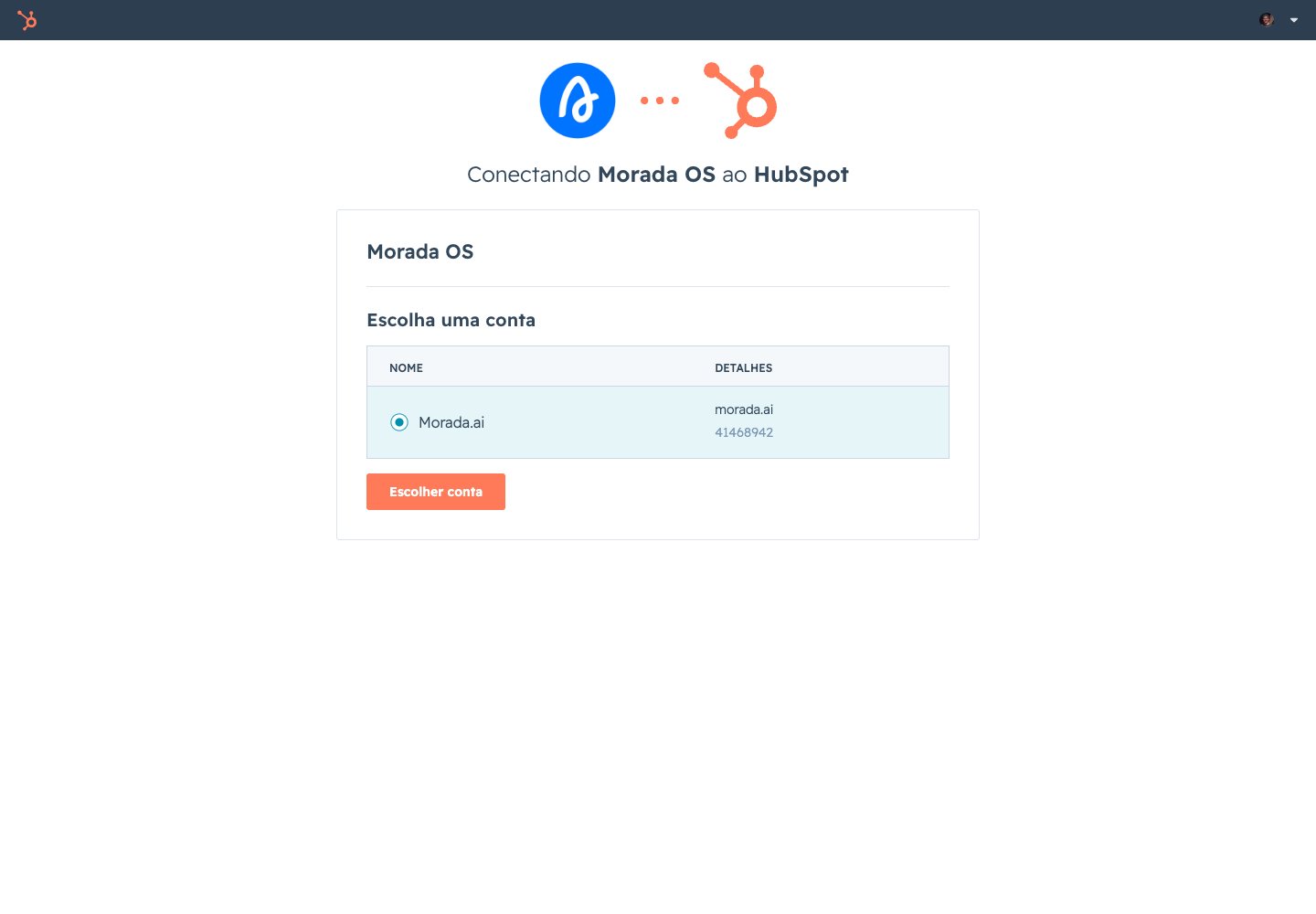This screenshot has width=1316, height=914.
Task: Click the morada.ai domain detail
Action: pos(744,409)
